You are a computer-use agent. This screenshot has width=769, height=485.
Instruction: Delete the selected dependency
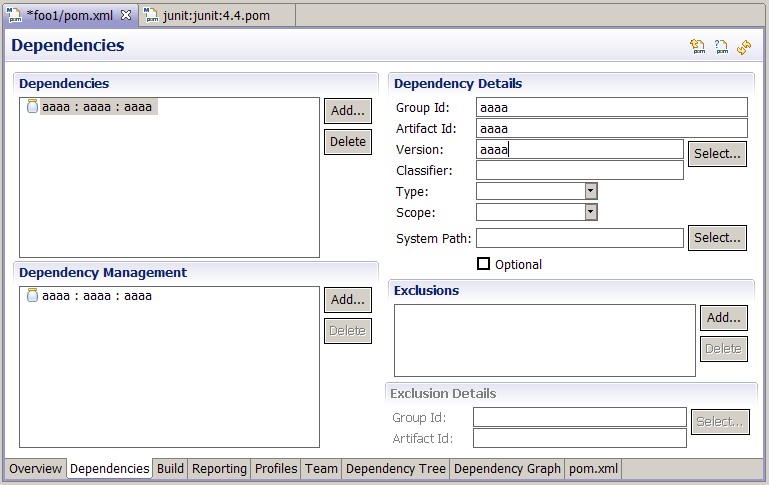click(x=347, y=142)
